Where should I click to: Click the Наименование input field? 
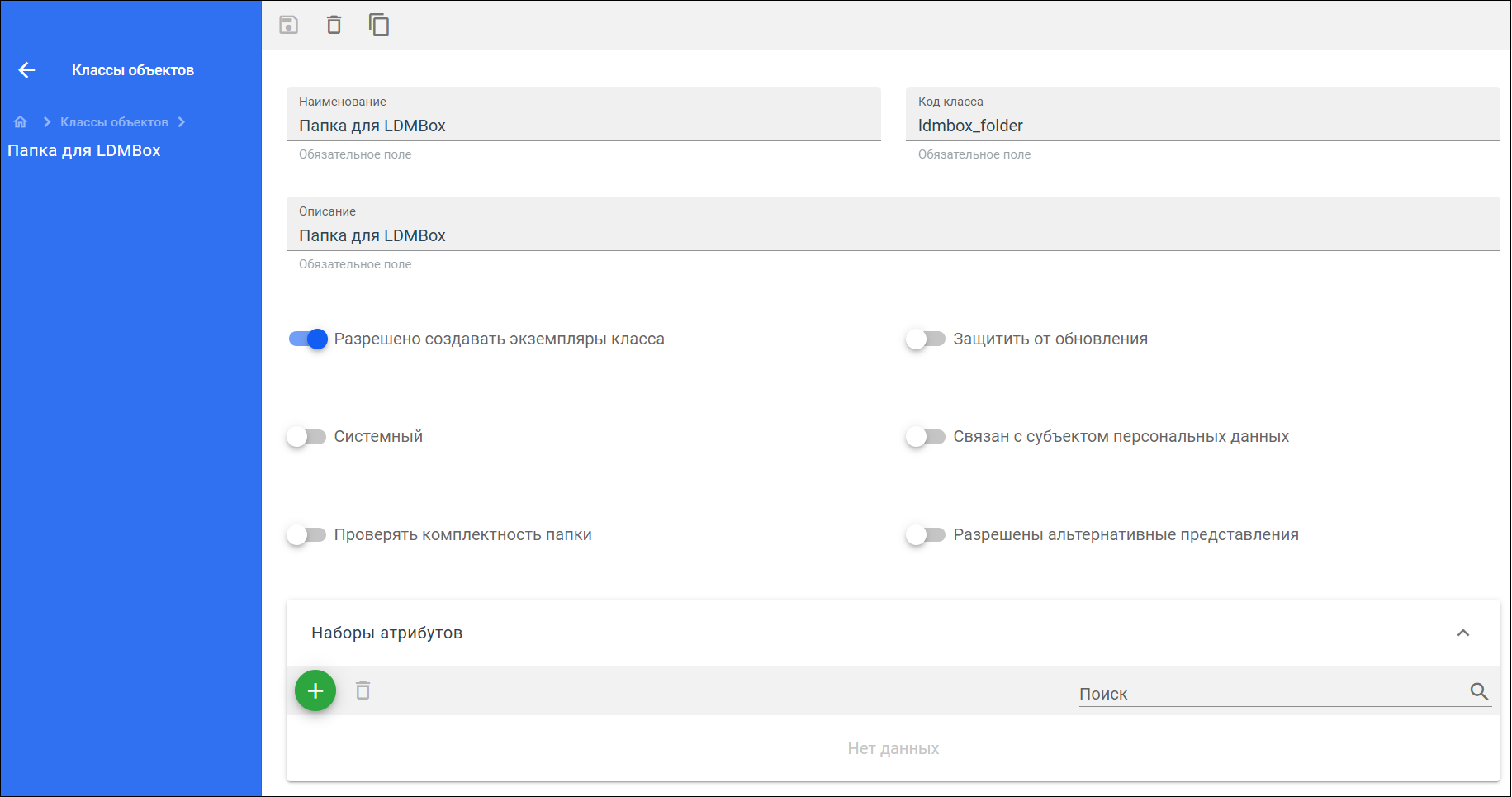click(584, 114)
